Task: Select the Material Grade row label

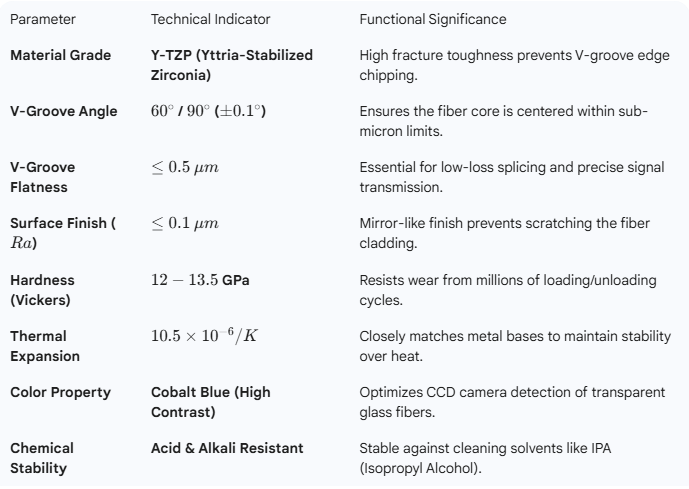Action: (60, 54)
